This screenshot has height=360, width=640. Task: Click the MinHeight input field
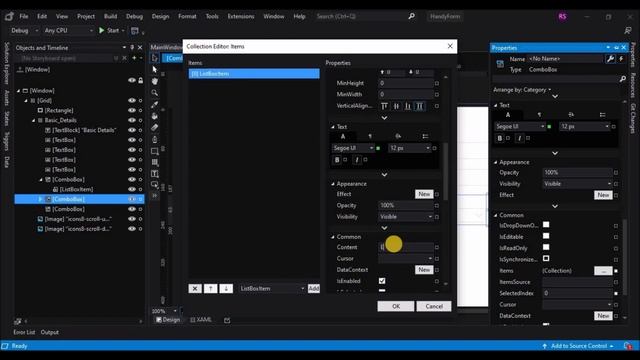coord(406,83)
